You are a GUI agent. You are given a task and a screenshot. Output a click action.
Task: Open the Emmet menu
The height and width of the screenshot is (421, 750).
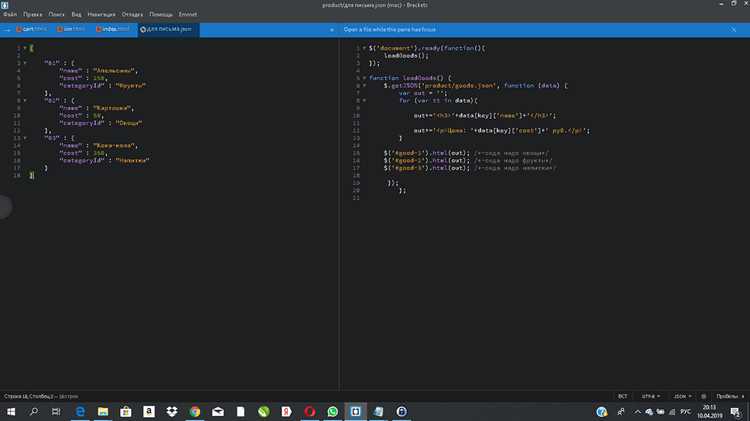coord(188,14)
